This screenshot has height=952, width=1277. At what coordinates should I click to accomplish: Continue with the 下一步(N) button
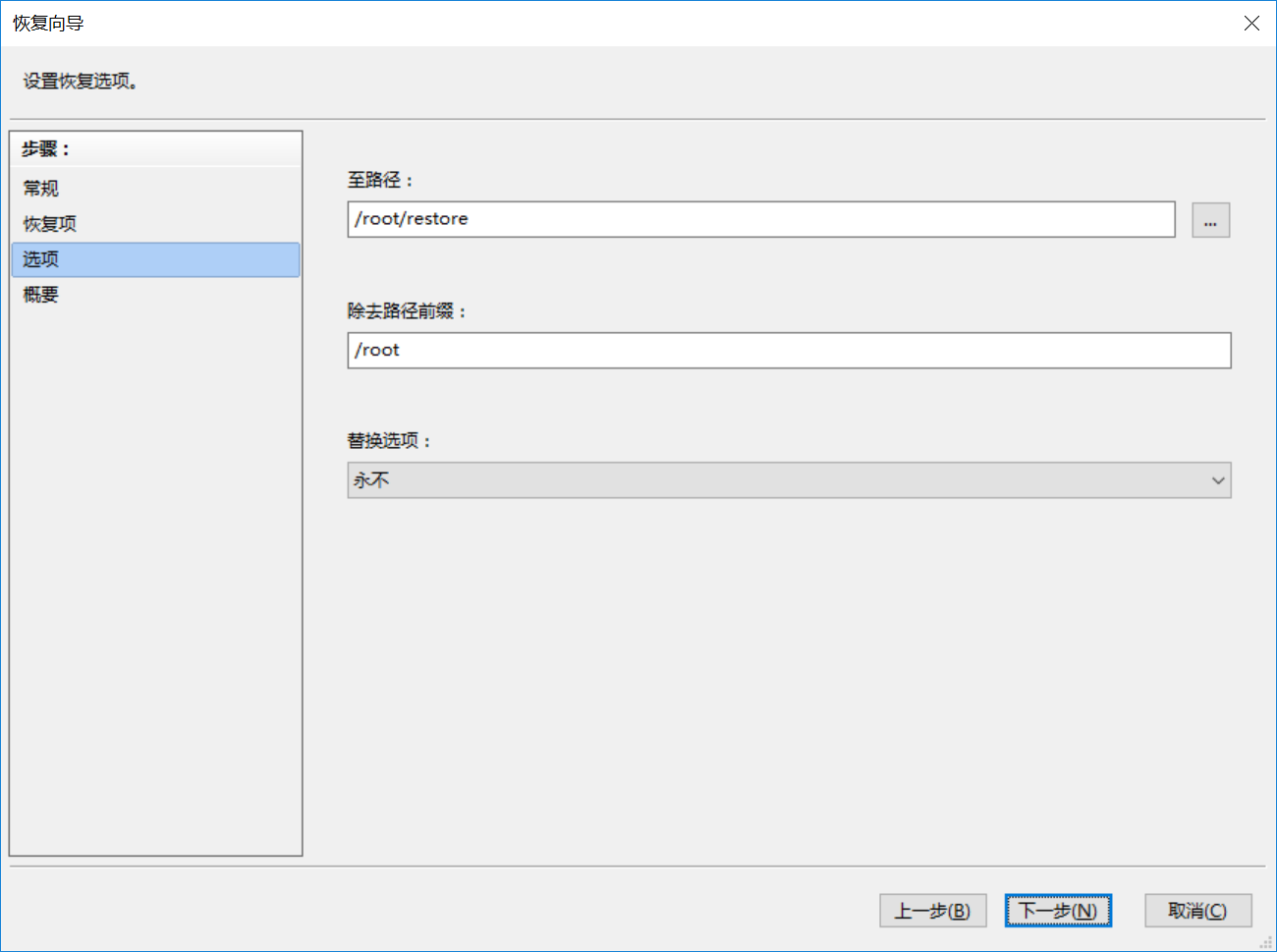tap(1058, 911)
